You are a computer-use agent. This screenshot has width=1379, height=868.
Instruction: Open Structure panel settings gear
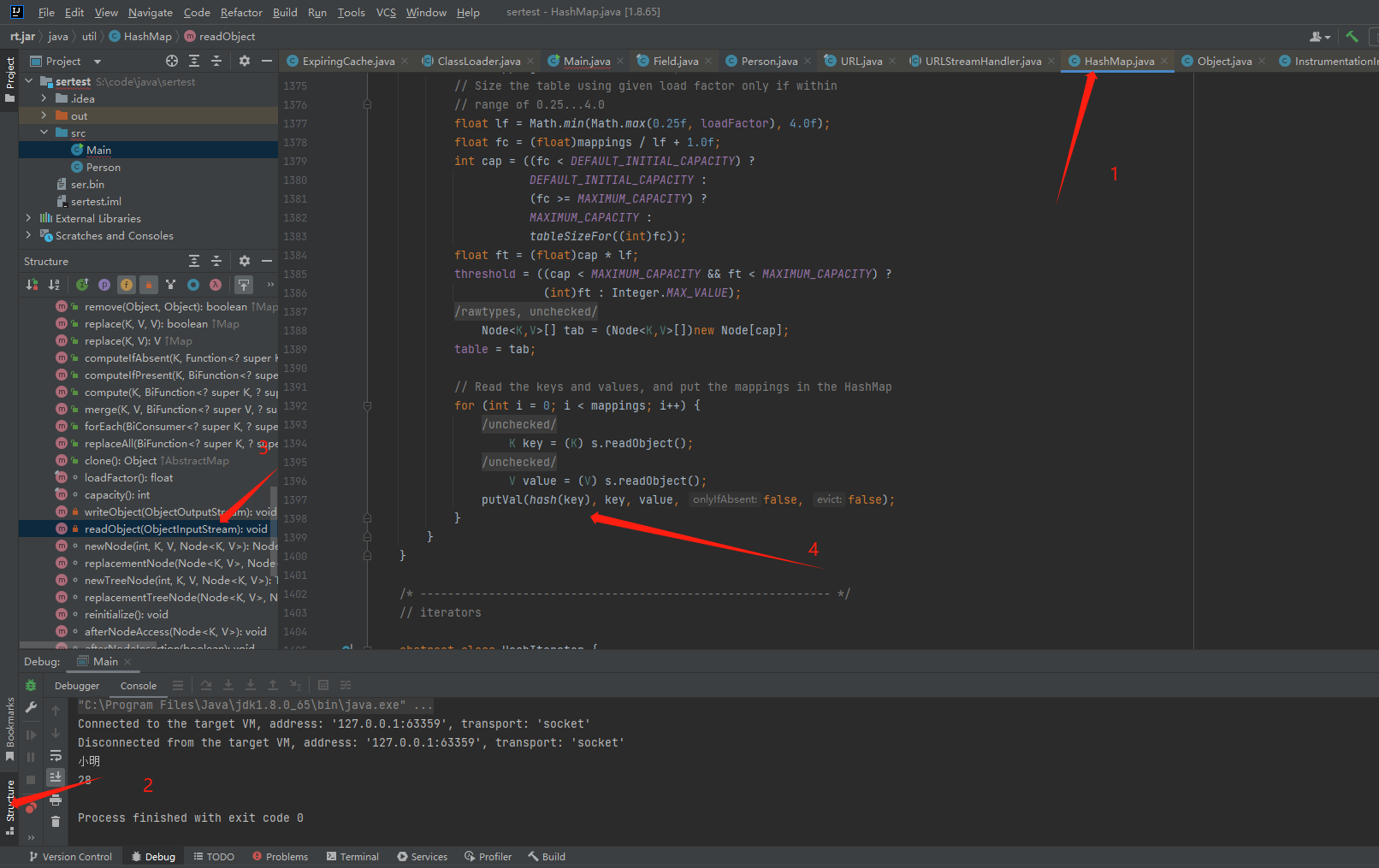point(245,261)
